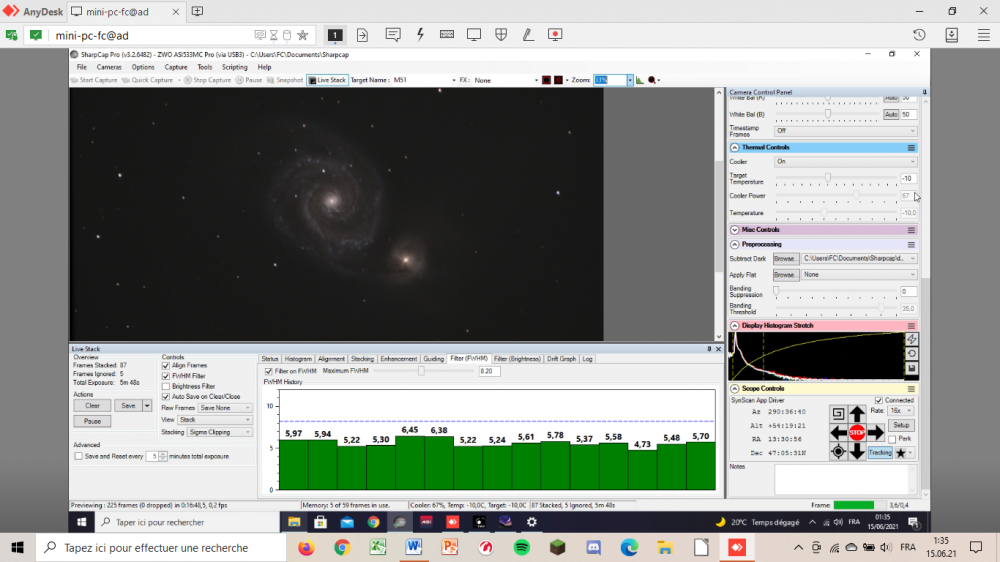Toggle scope Connected checkbox
Screen dimensions: 1000x562
coord(879,401)
